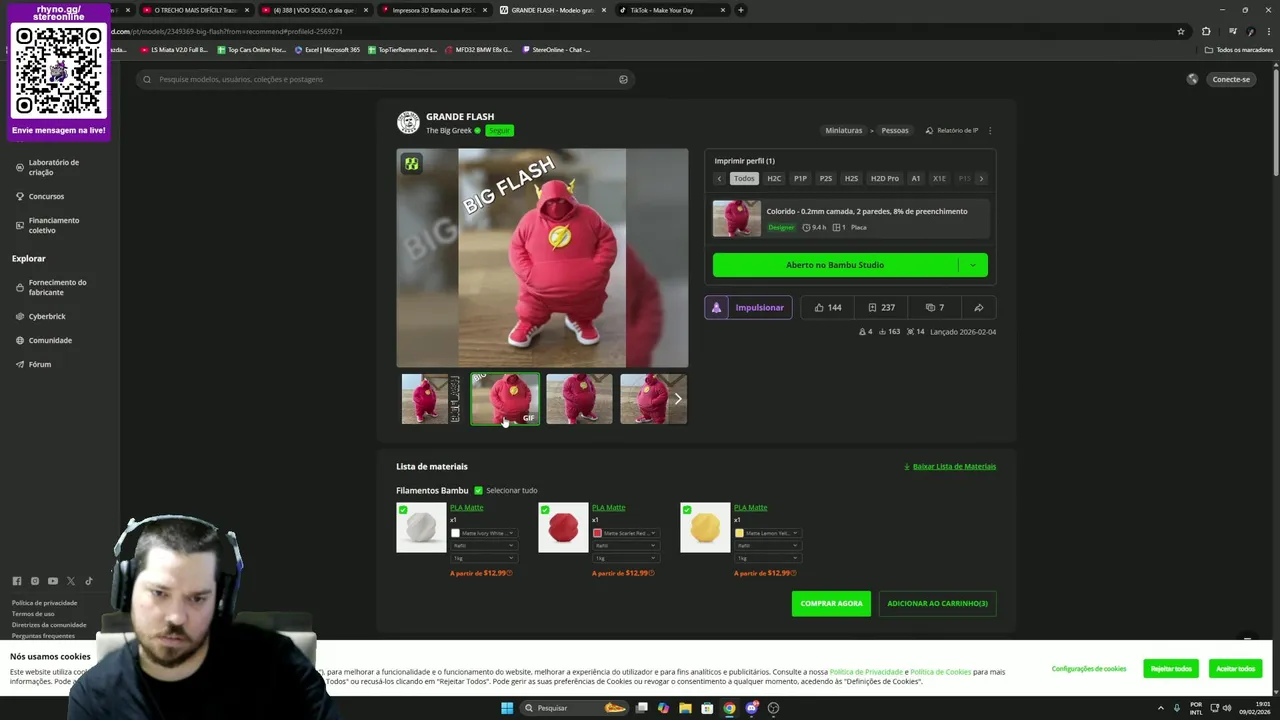Click the Financiamento coletivo sidebar icon

point(20,225)
